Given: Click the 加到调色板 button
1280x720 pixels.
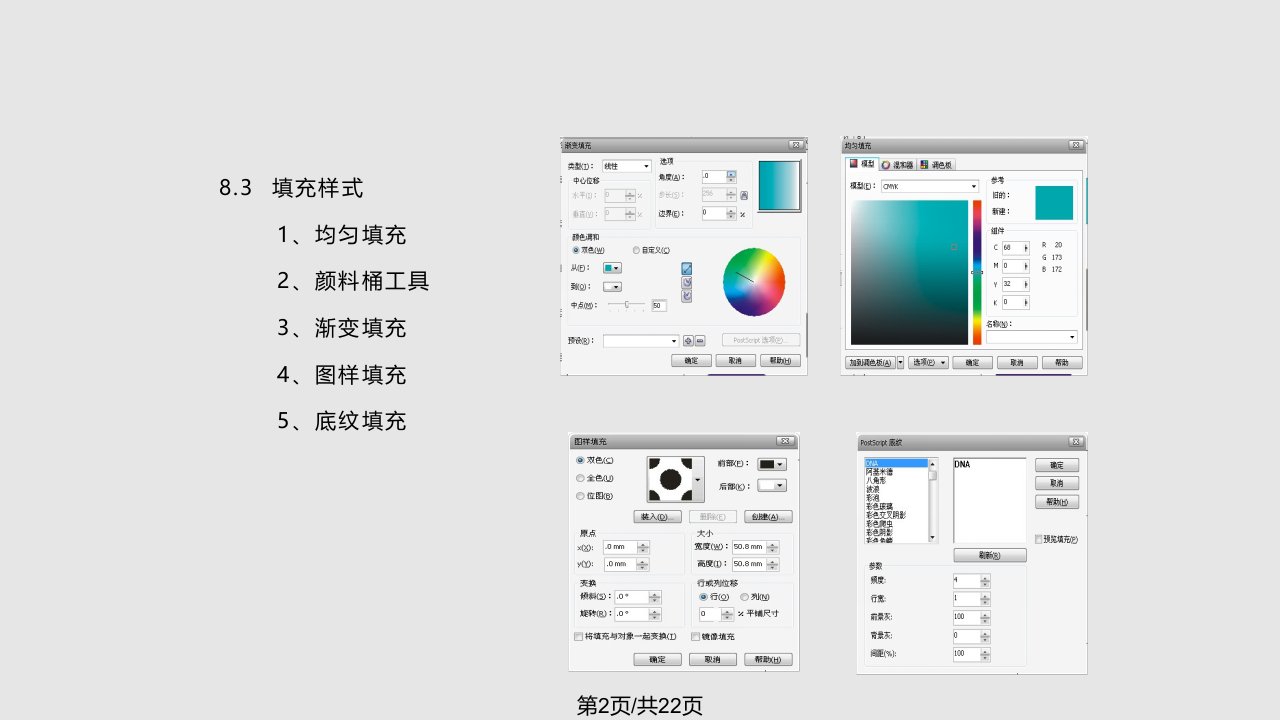Looking at the screenshot, I should point(870,363).
